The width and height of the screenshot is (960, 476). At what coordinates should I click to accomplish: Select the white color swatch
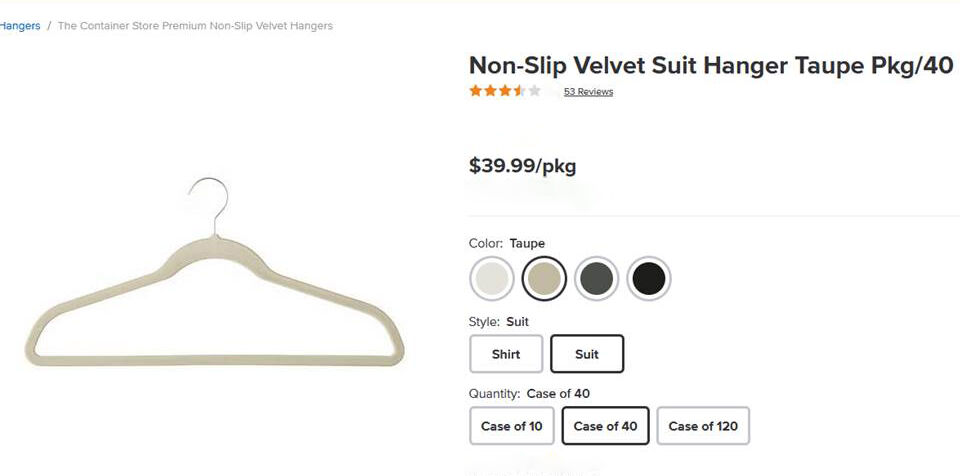point(492,279)
